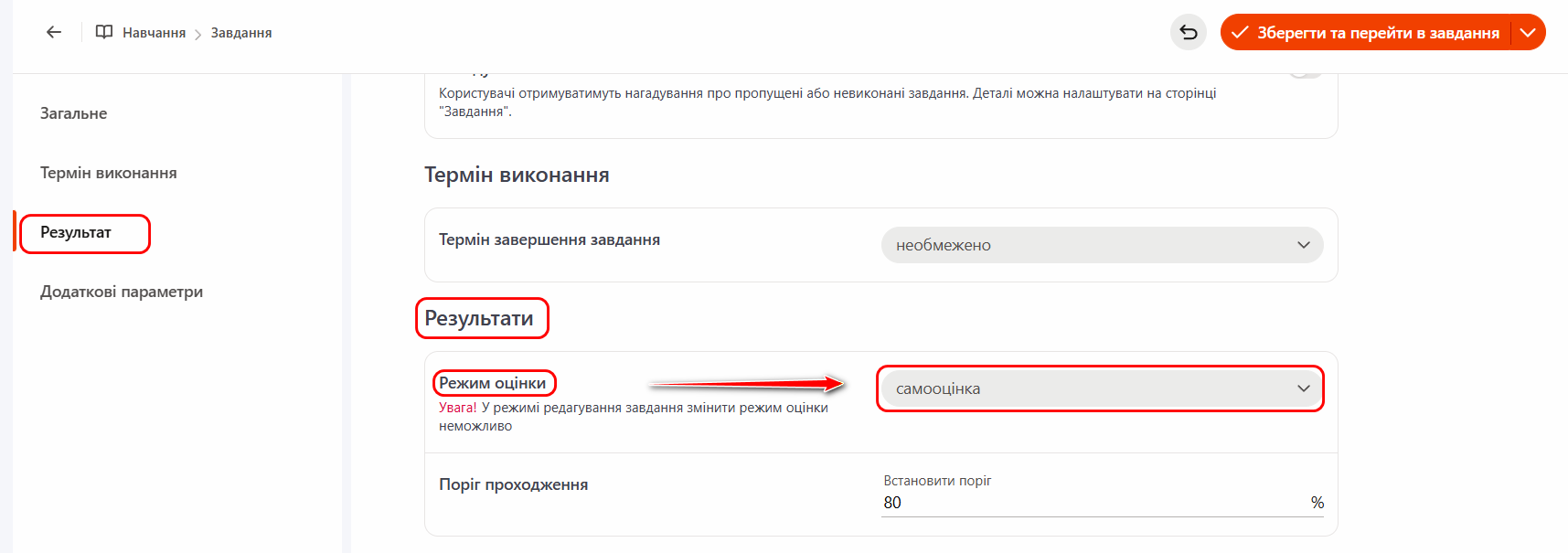
Task: Go to Додаткові параметри section
Action: click(x=122, y=292)
